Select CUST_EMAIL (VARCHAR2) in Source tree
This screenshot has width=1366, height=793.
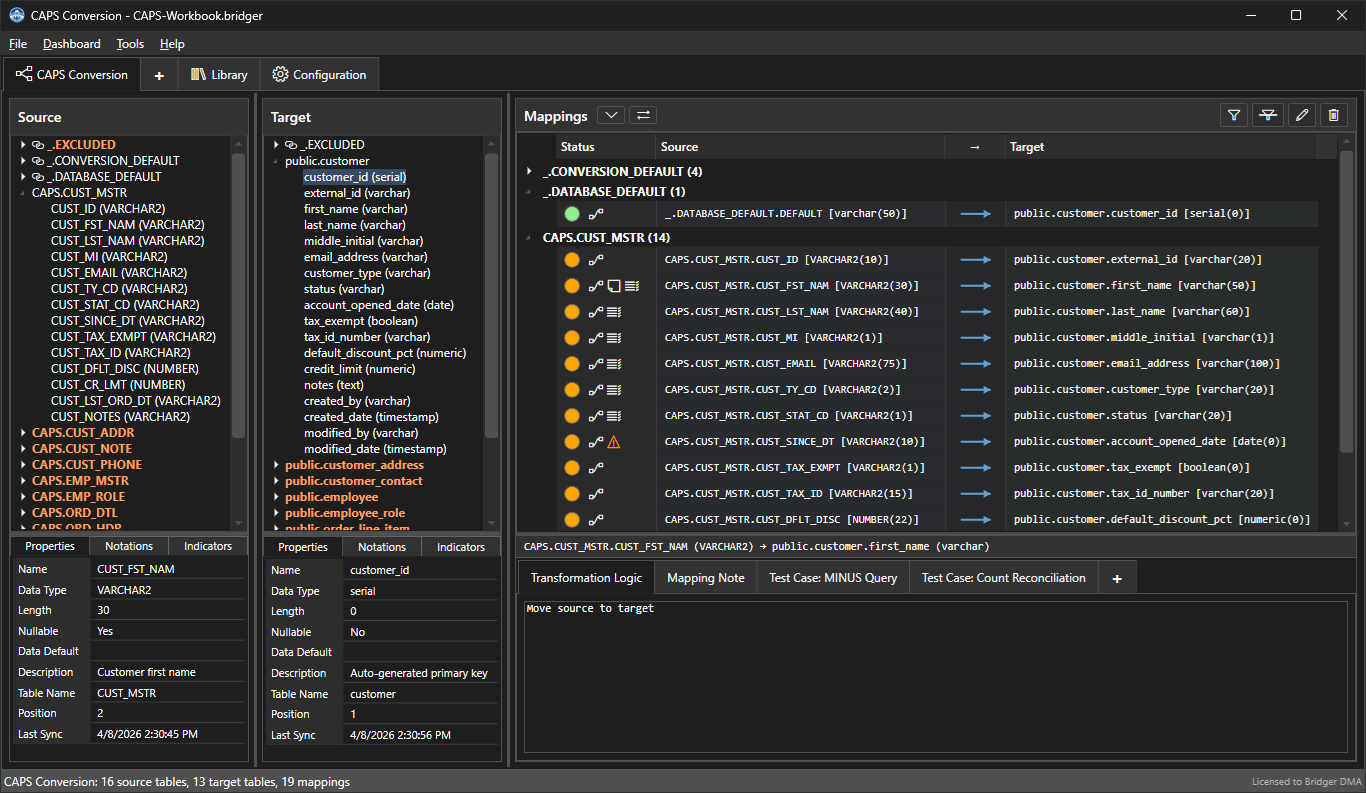click(x=119, y=273)
